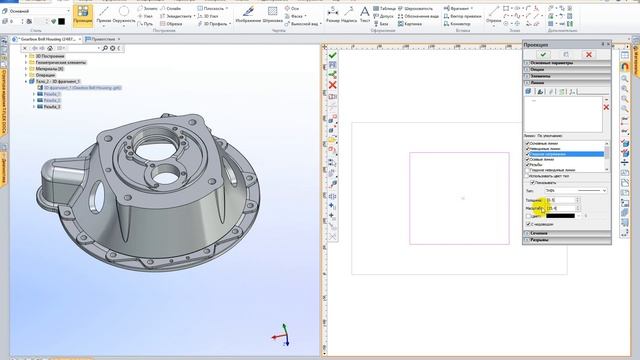Click the black color swatch in Стиль ribbon group
This screenshot has height=360, width=640.
[61, 21]
